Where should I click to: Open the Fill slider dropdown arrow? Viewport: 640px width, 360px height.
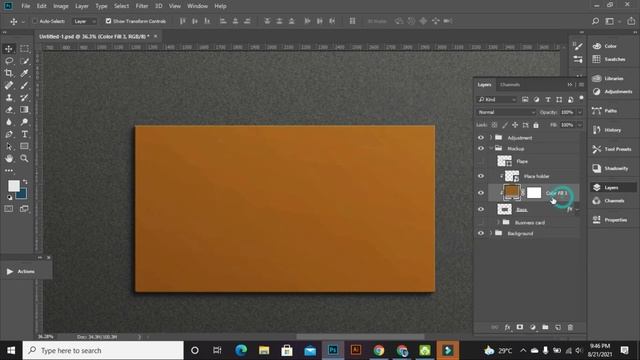point(580,125)
